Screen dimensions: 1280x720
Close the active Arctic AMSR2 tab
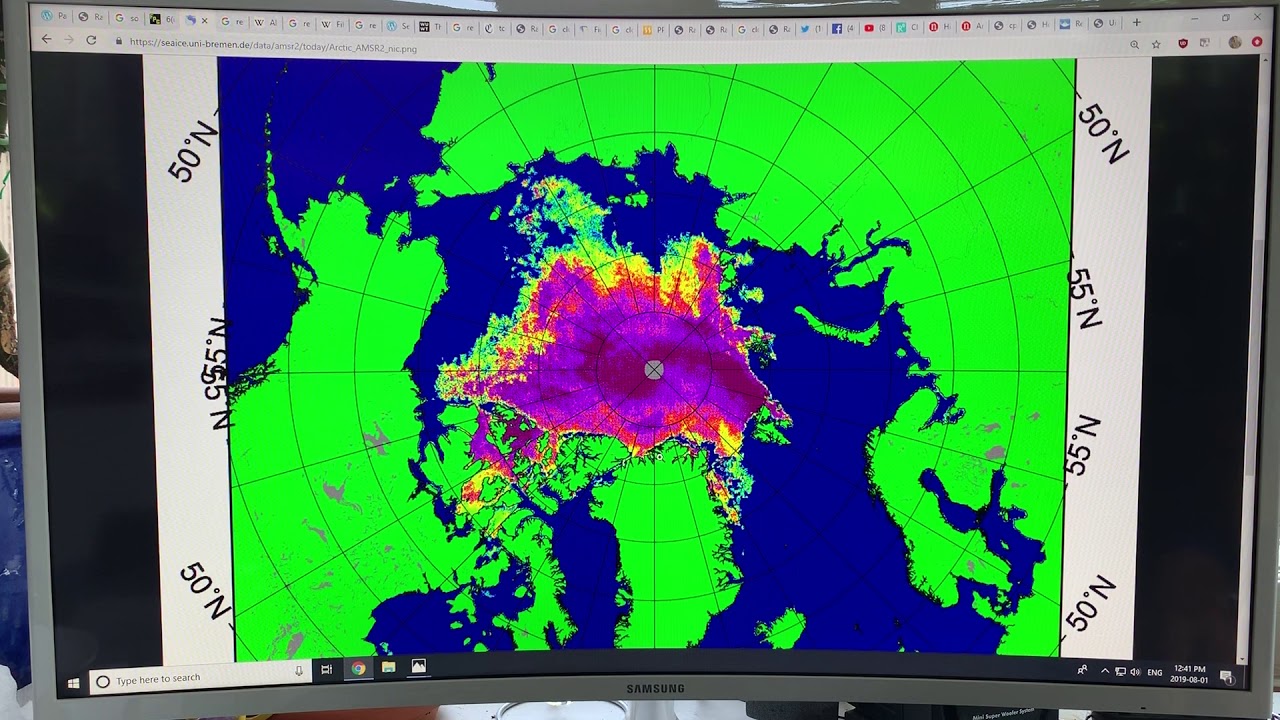click(x=204, y=20)
